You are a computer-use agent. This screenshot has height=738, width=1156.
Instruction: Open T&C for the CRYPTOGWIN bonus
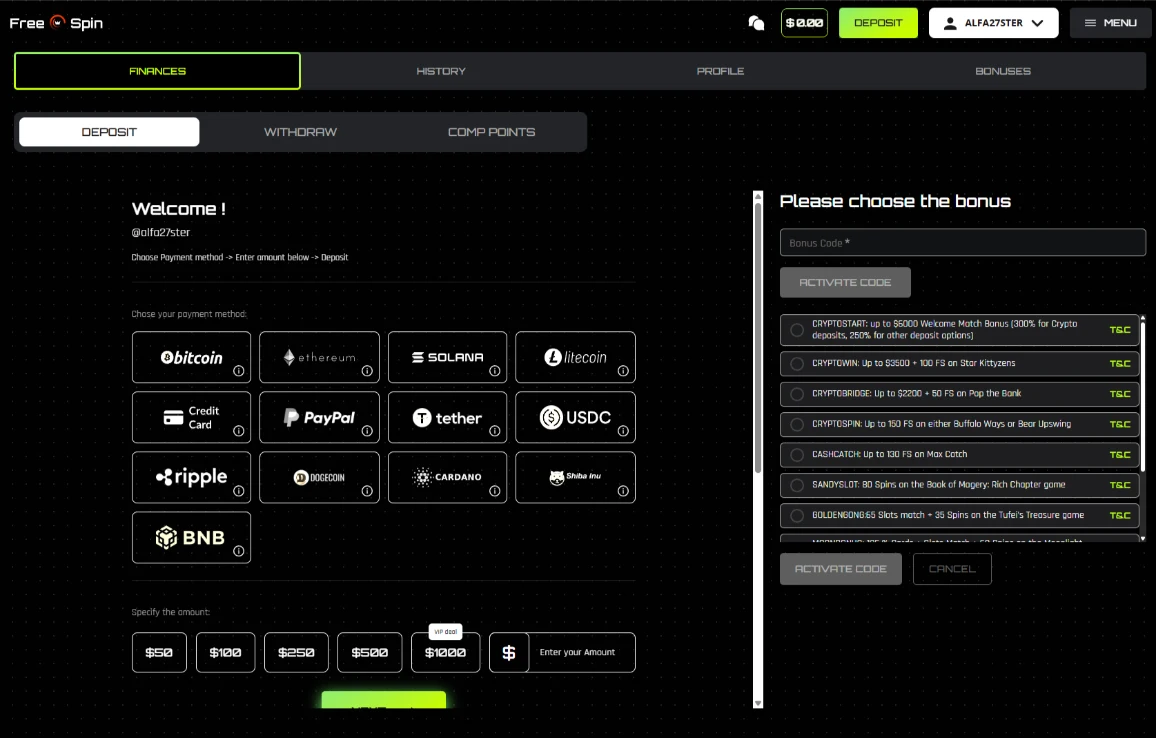coord(1120,363)
